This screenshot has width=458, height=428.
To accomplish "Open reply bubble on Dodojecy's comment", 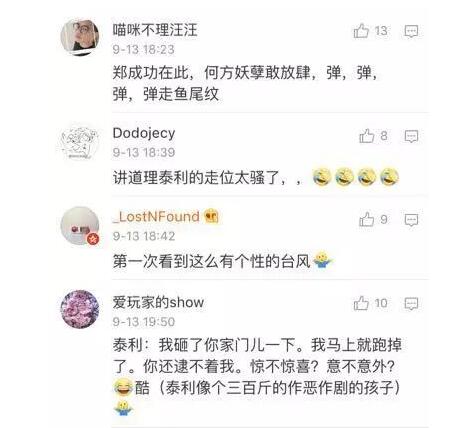I will click(x=411, y=136).
